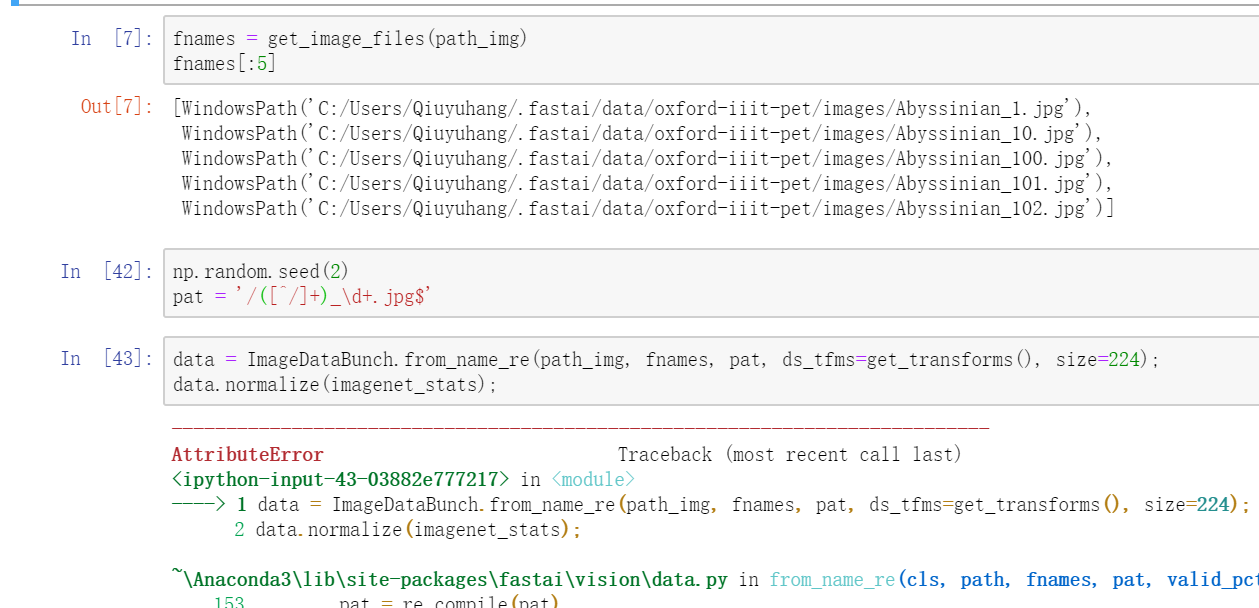Click the Abyssinian_101.jpg output path line
The height and width of the screenshot is (608, 1259).
coord(646,183)
